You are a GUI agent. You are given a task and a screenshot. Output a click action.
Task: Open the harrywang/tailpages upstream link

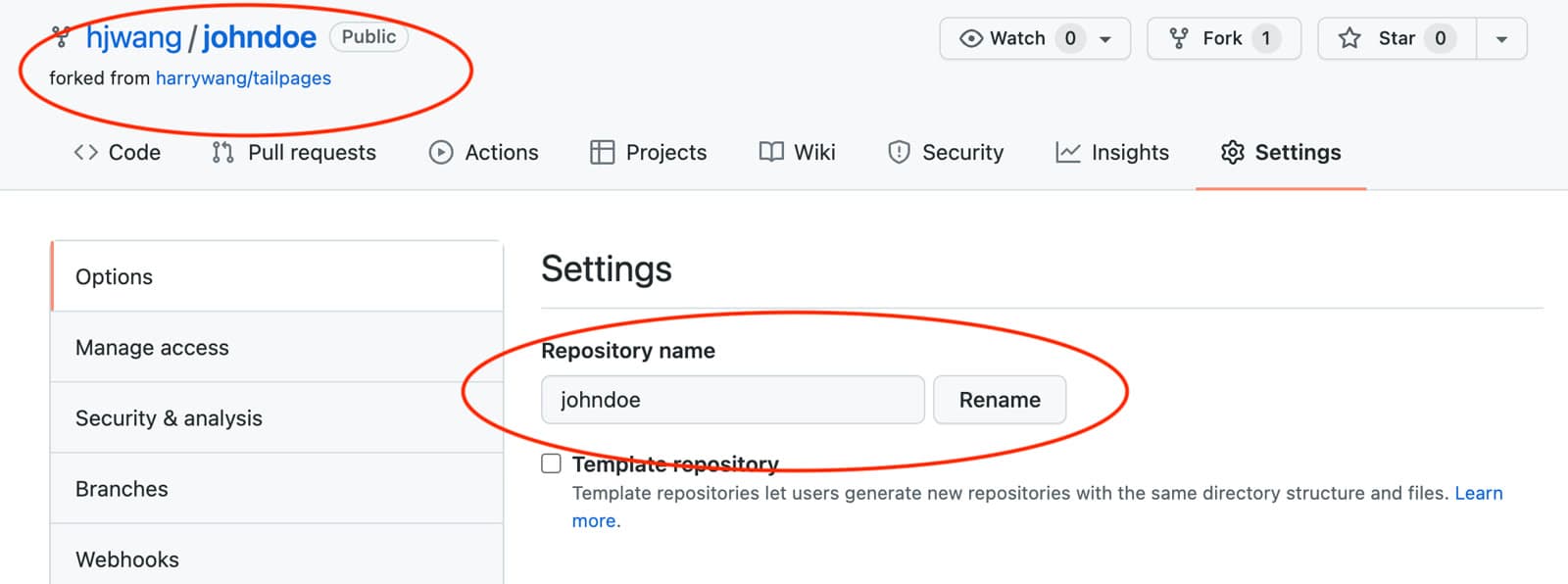point(243,78)
